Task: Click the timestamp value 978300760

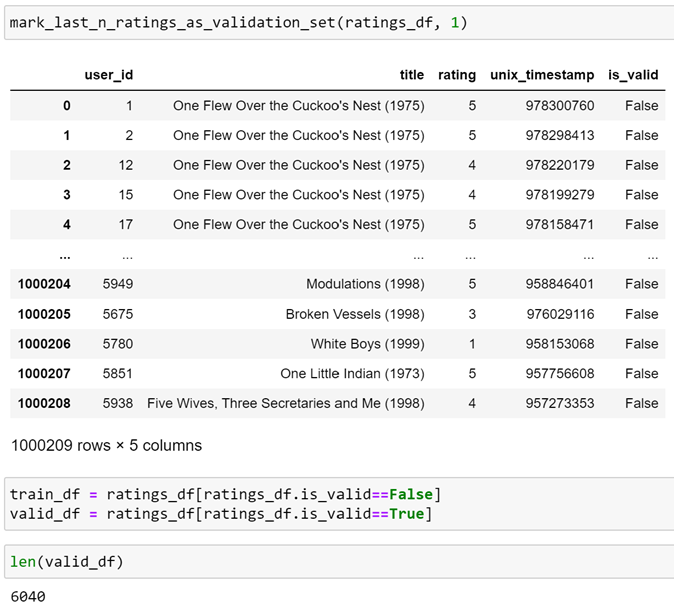Action: pos(560,105)
